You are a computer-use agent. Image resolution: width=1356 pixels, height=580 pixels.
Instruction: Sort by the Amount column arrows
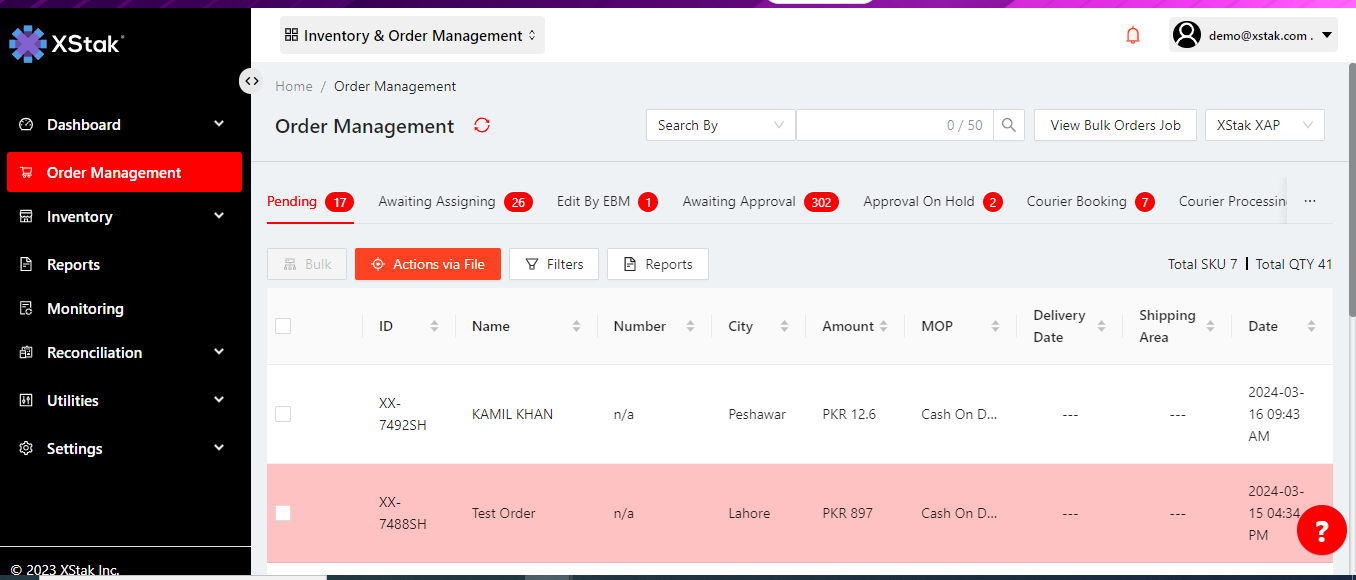coord(888,326)
